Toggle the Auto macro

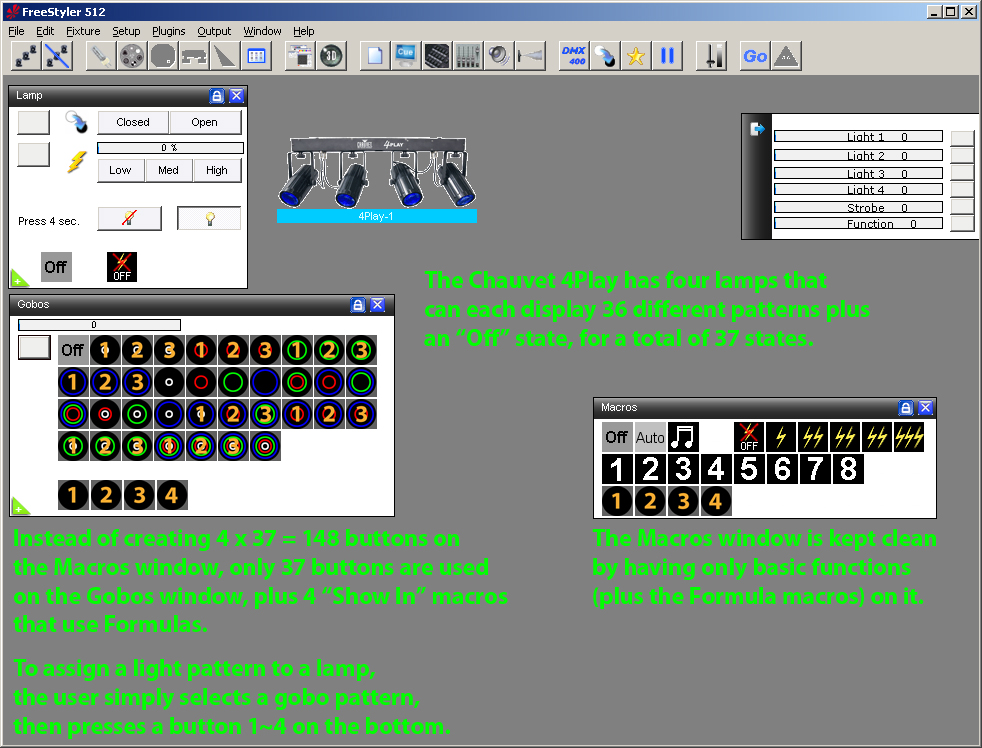pos(650,437)
